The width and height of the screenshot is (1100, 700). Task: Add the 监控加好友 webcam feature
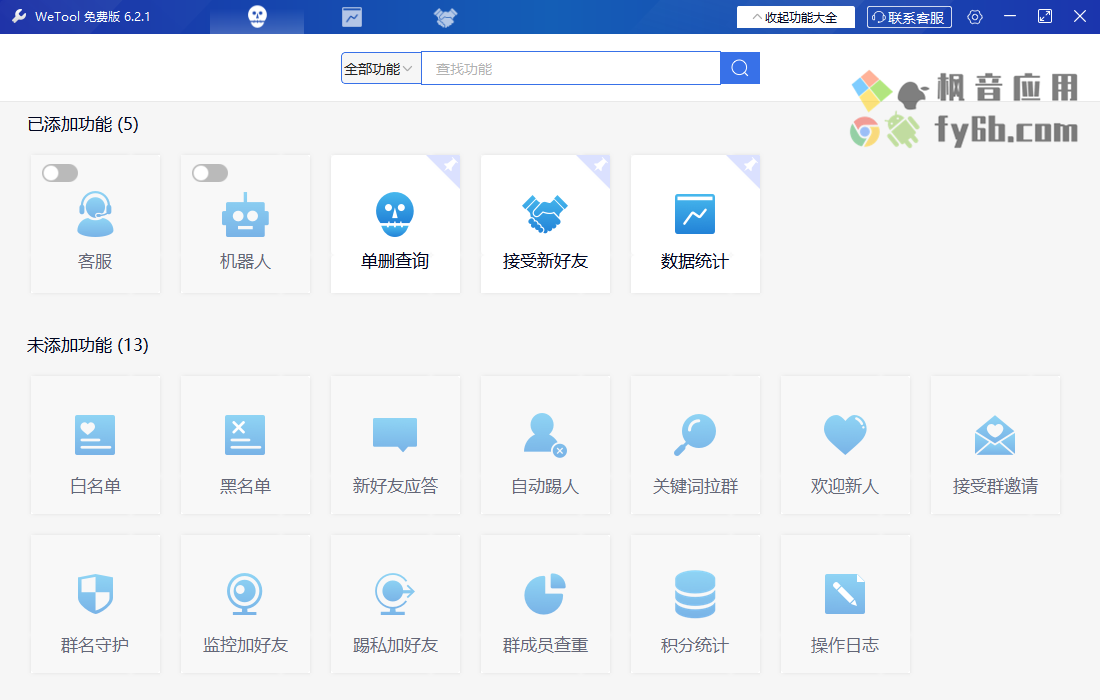(x=246, y=604)
